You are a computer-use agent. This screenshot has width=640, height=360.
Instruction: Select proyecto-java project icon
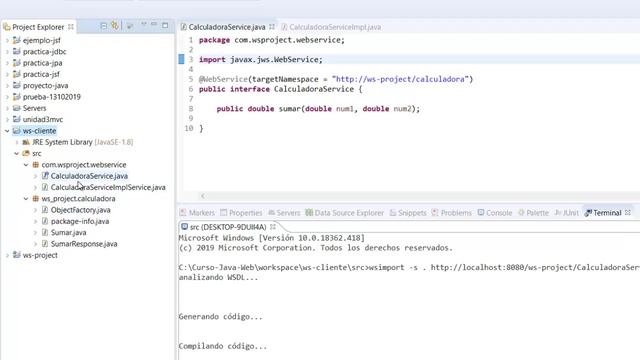(16, 85)
